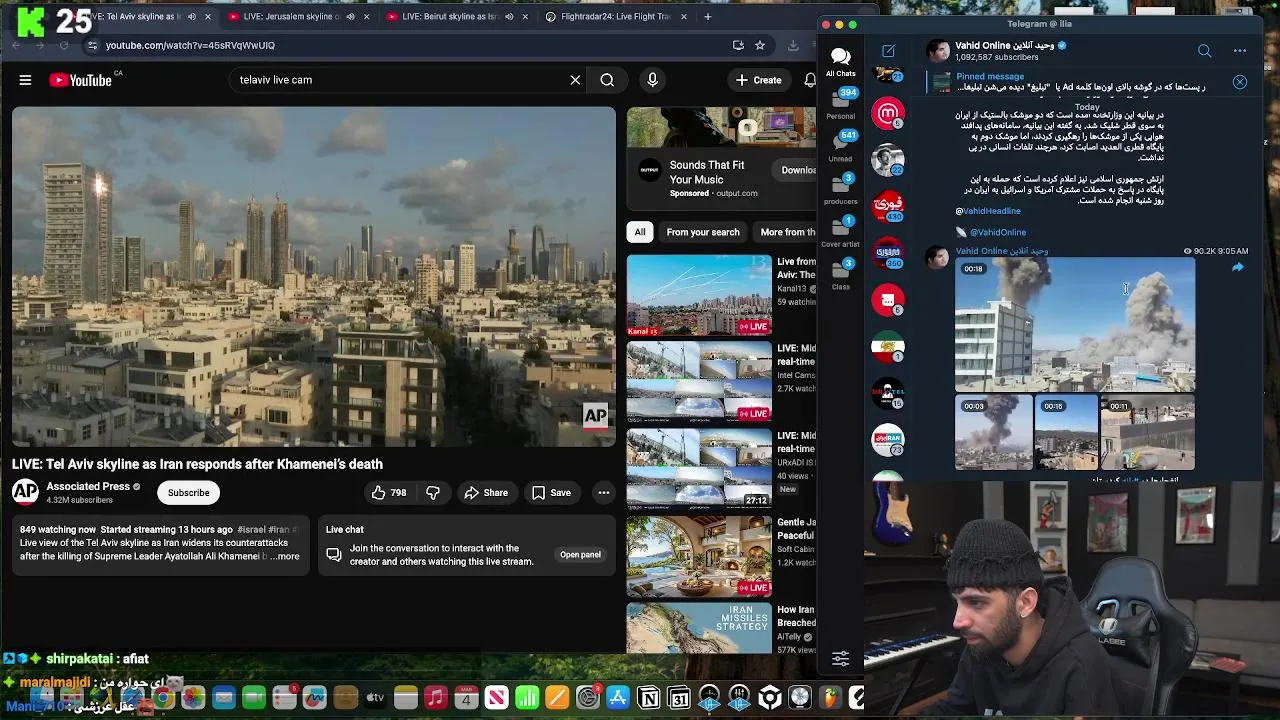
Task: Mute the Tel Aviv tab audio
Action: tap(191, 17)
